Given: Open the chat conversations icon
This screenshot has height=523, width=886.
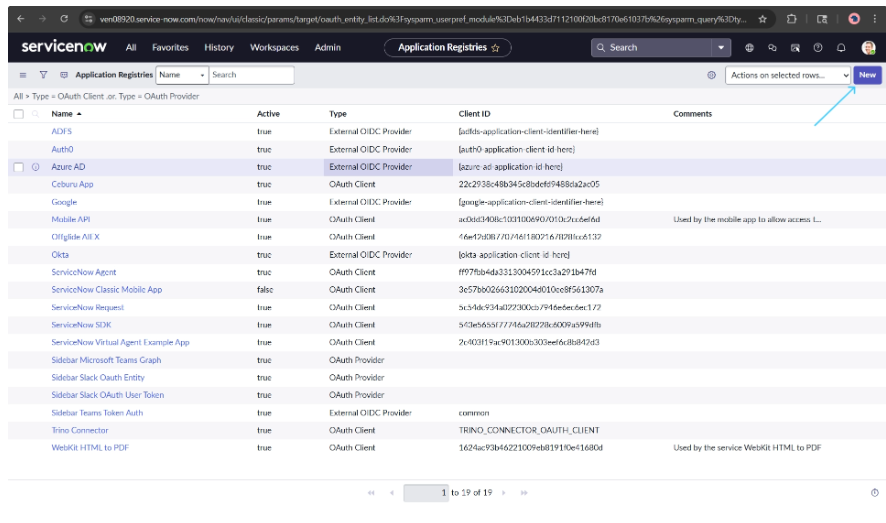Looking at the screenshot, I should (772, 48).
